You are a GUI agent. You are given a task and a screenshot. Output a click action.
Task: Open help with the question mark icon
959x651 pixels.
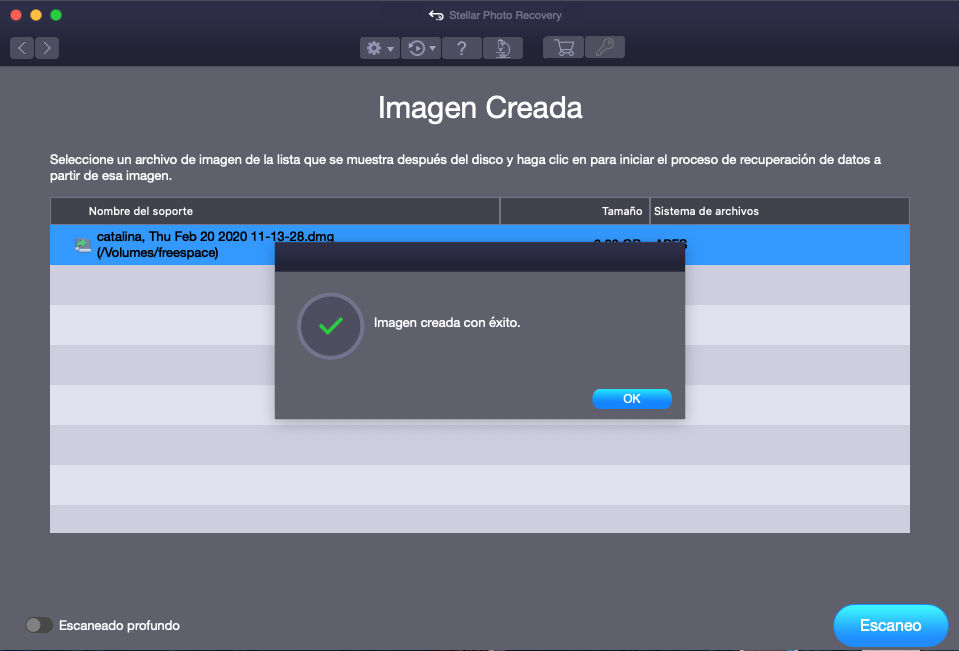click(x=462, y=48)
